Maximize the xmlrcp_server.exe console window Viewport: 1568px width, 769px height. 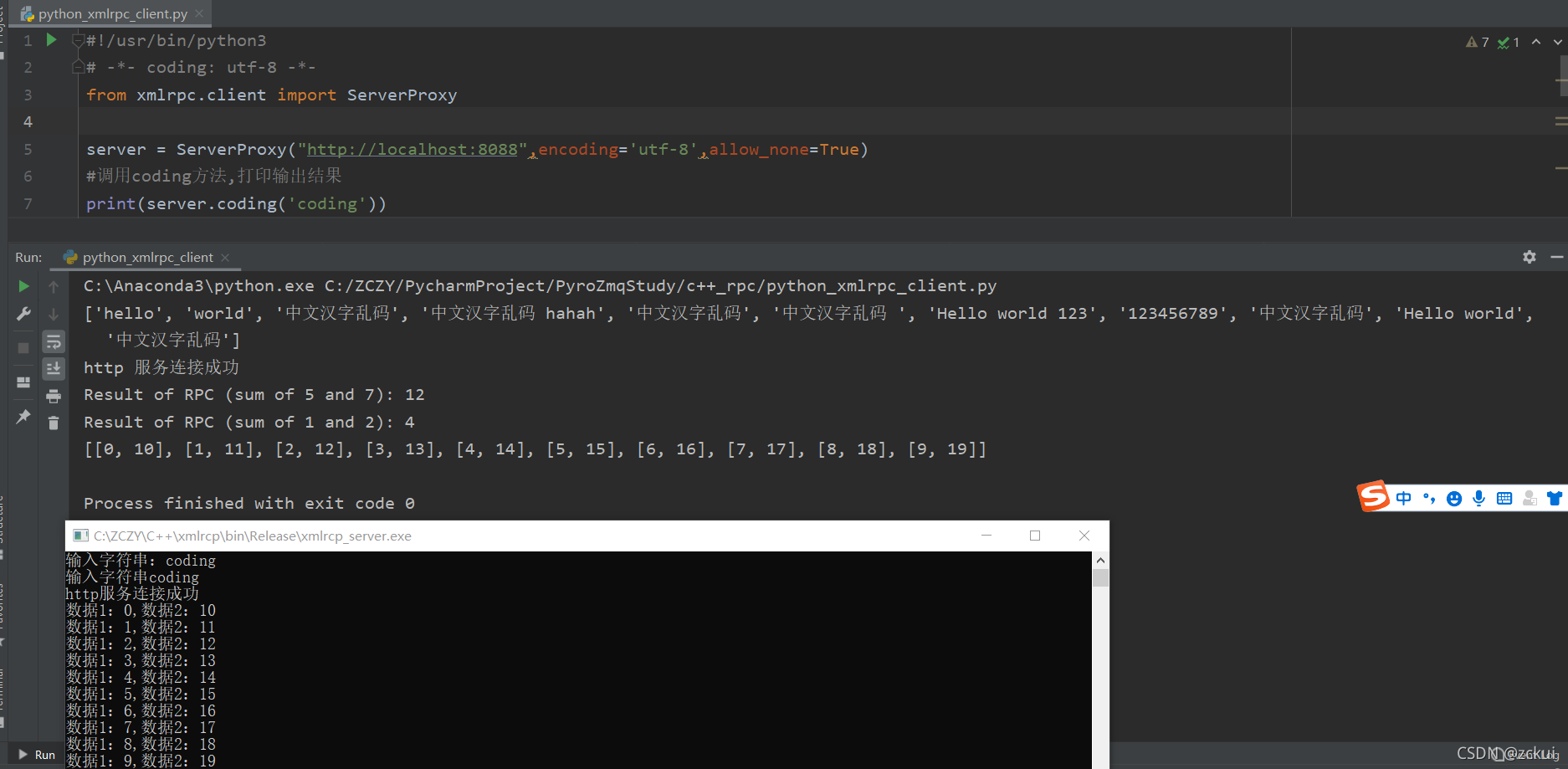(x=1035, y=536)
